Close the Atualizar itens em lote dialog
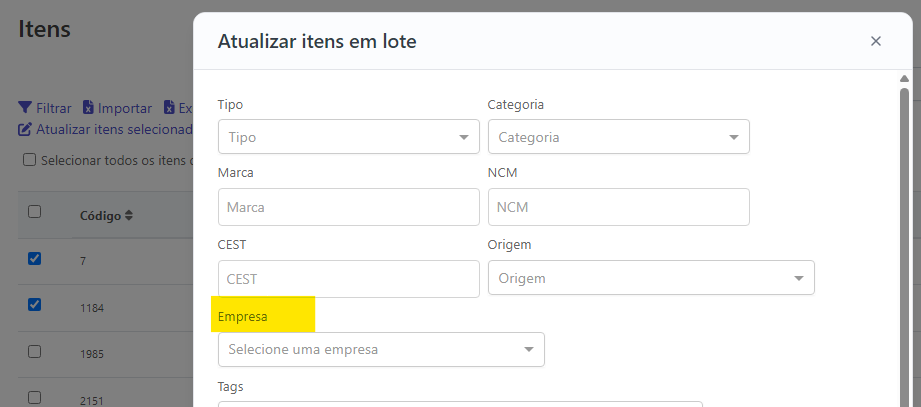Screen dimensions: 921x407 (876, 41)
